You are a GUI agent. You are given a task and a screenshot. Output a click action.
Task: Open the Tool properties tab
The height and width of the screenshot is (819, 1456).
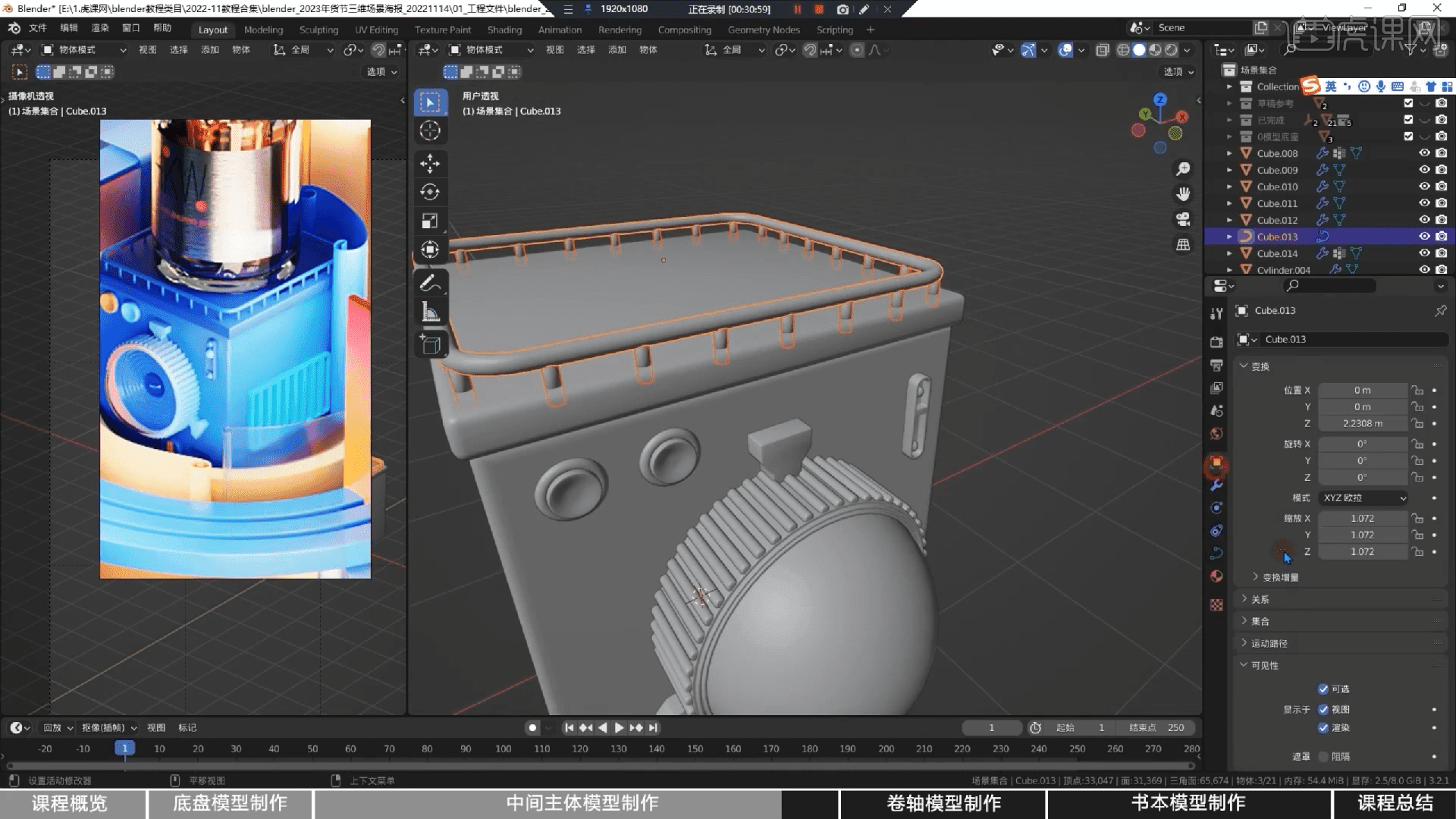(1216, 313)
